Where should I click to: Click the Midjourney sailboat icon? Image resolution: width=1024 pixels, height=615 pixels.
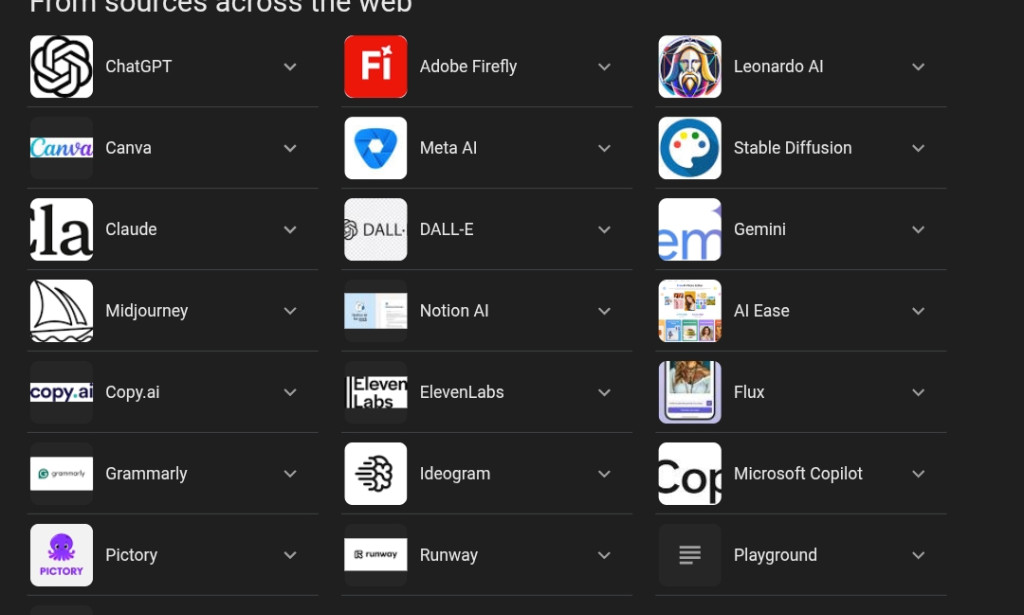61,311
